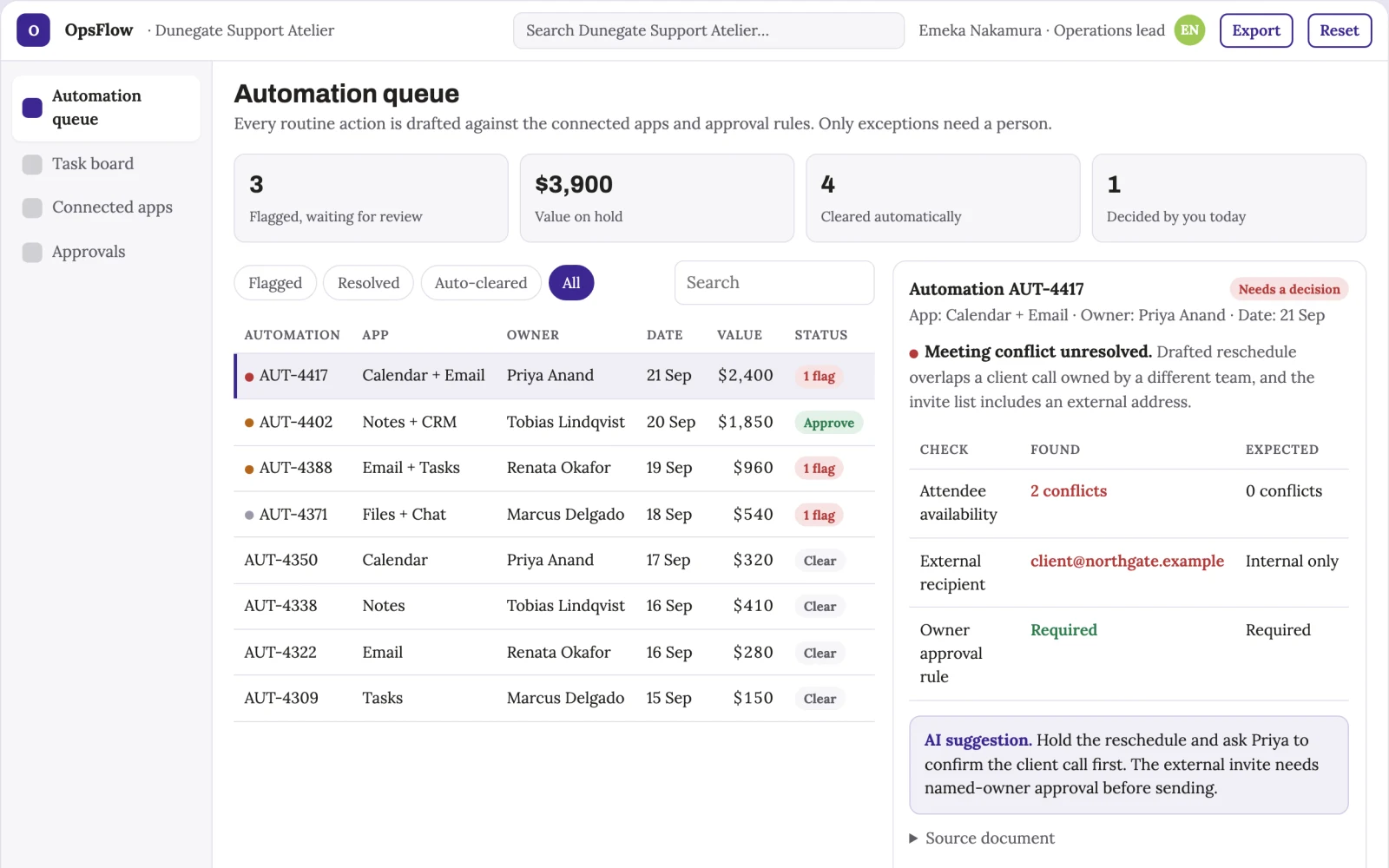Image resolution: width=1389 pixels, height=868 pixels.
Task: Open automation AUT-4350
Action: click(554, 561)
